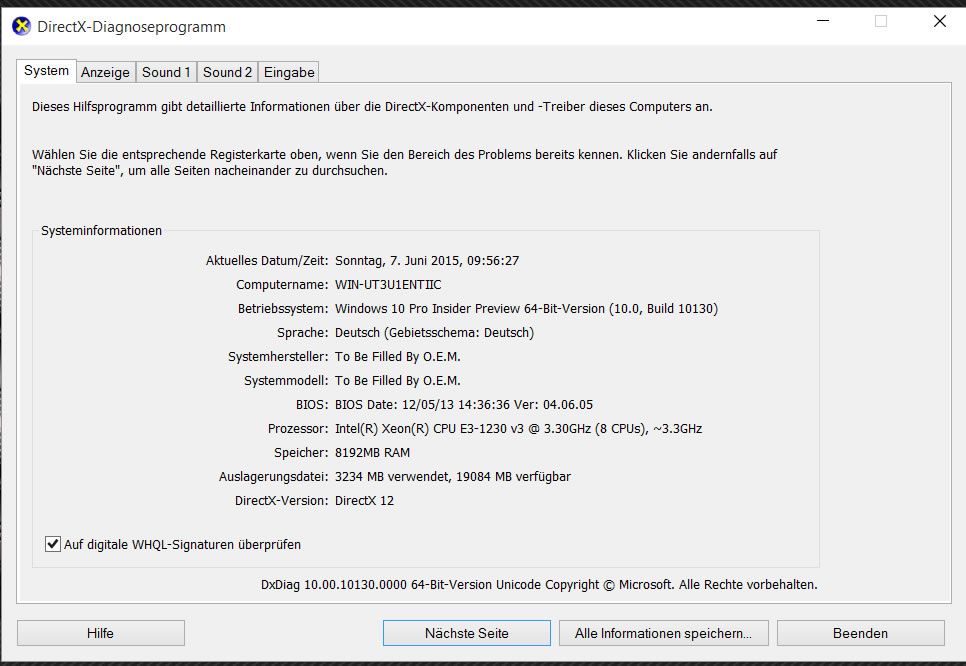Open the Sound 1 tab
Screen dimensions: 966x666
point(166,72)
